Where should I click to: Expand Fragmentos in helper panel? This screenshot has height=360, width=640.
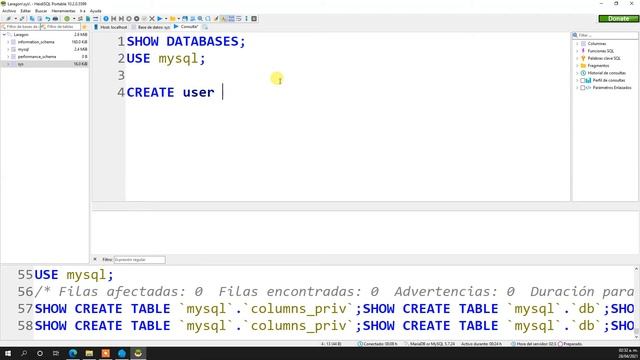[x=577, y=66]
